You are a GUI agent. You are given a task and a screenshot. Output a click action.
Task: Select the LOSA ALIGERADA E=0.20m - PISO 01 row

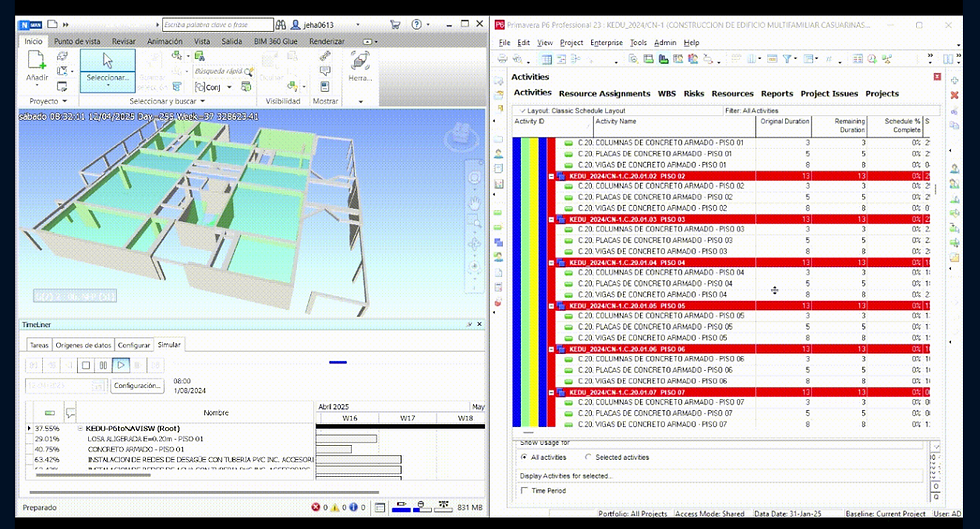coord(169,439)
